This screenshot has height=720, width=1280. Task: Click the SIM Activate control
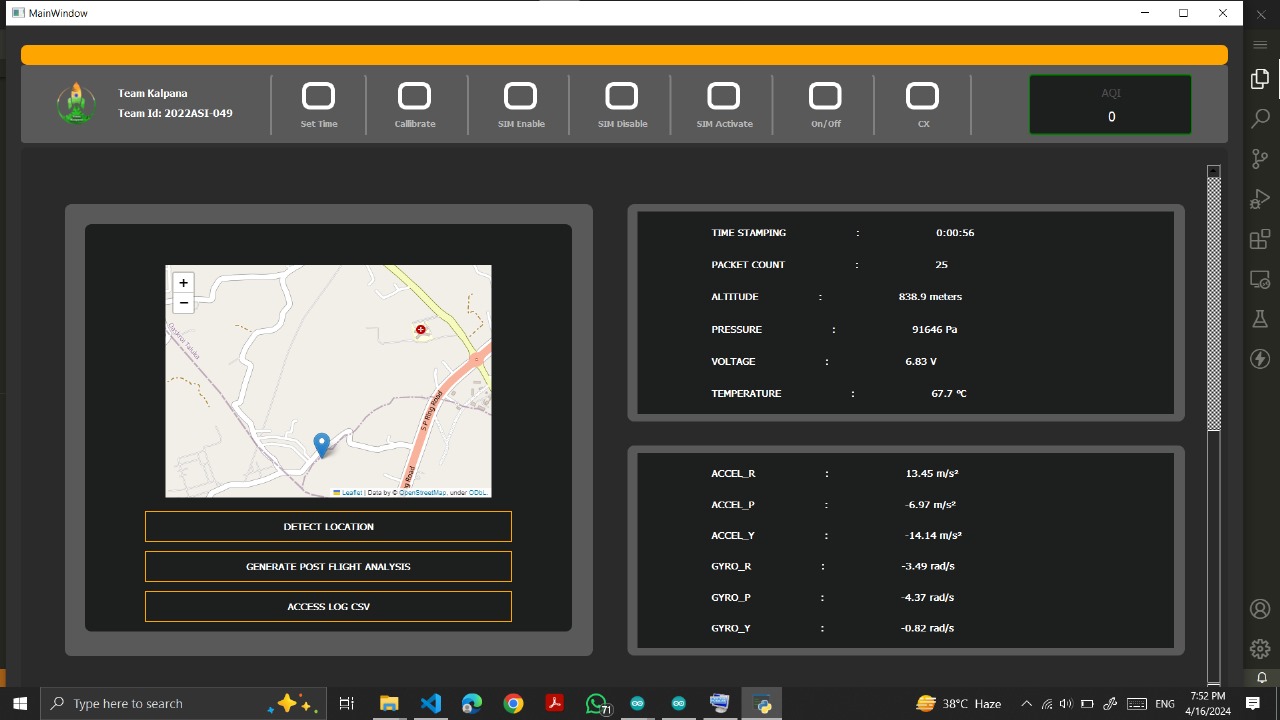[x=724, y=96]
